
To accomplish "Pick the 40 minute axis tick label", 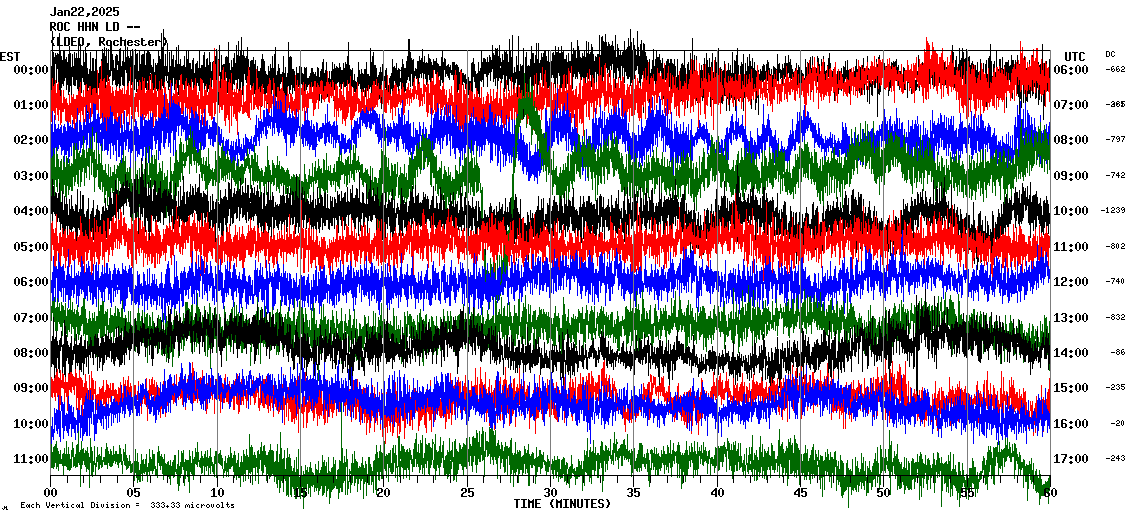I will (x=717, y=494).
